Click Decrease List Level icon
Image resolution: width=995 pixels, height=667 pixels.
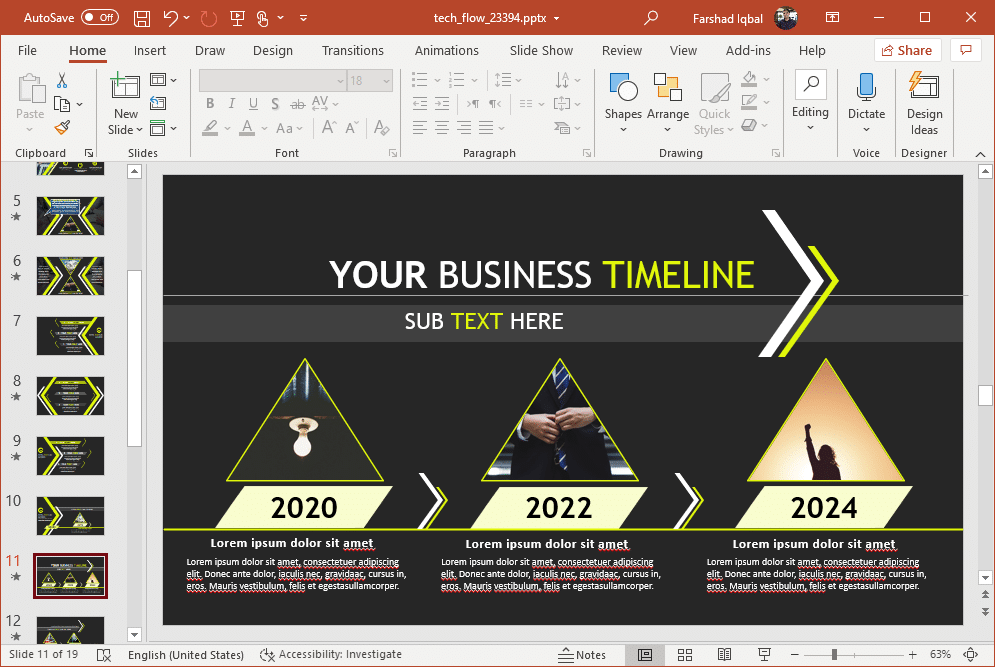(x=419, y=103)
